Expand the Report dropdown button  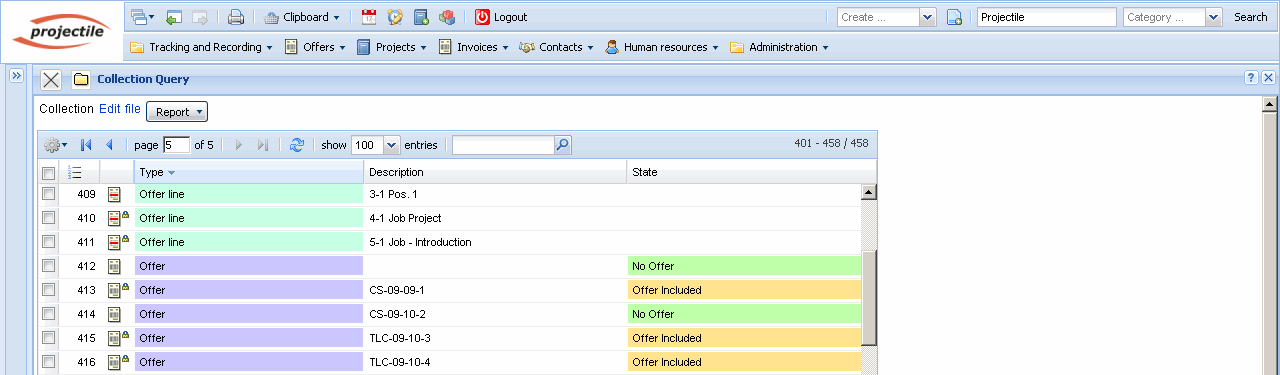177,112
